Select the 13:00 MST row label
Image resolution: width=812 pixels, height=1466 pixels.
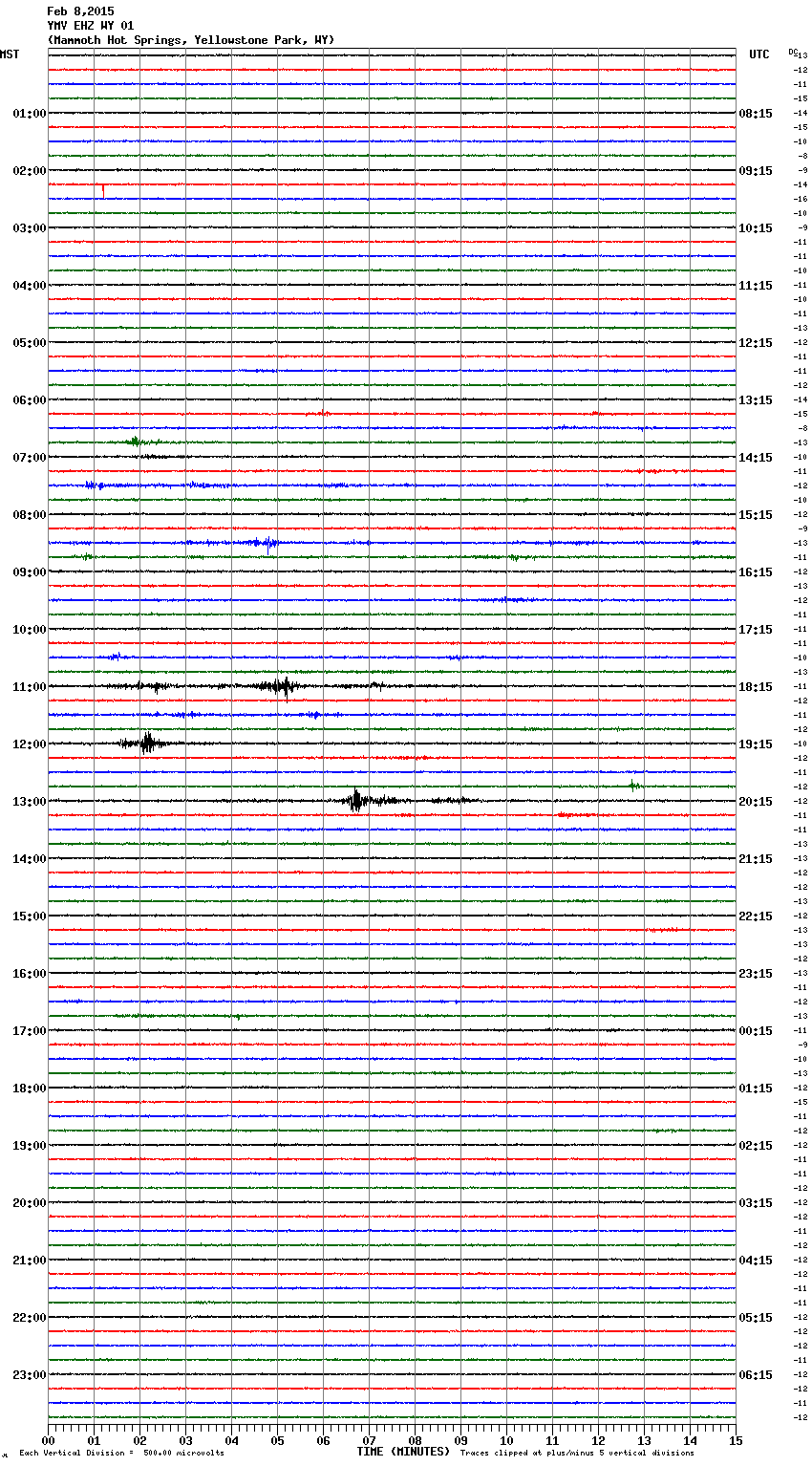coord(30,802)
